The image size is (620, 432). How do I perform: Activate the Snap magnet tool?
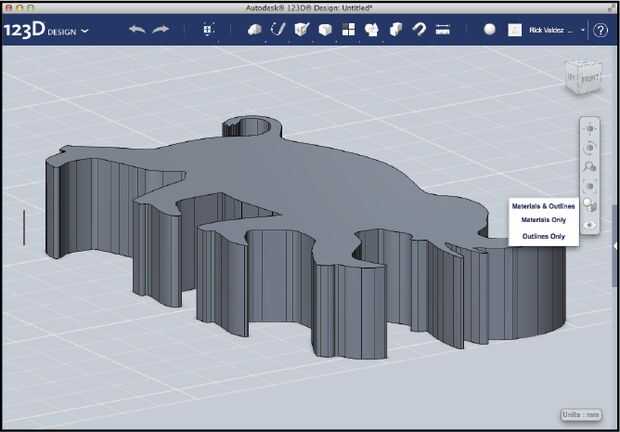click(419, 29)
